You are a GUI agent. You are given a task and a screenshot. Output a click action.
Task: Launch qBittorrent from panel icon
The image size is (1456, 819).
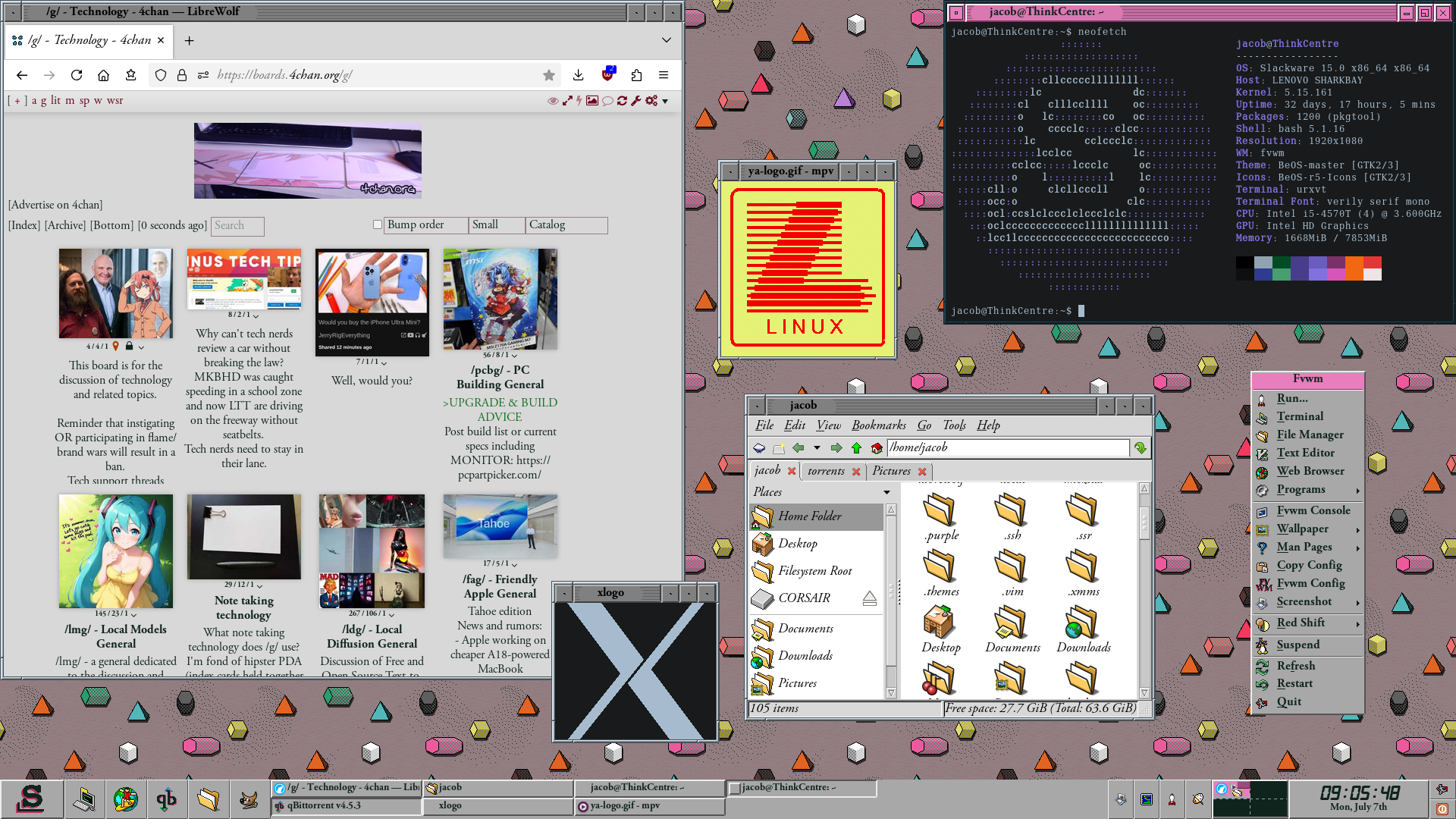coord(166,799)
